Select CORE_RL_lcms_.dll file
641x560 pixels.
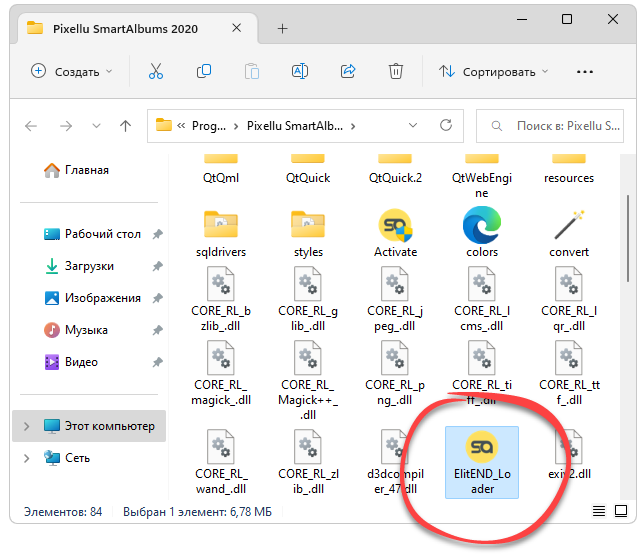482,299
